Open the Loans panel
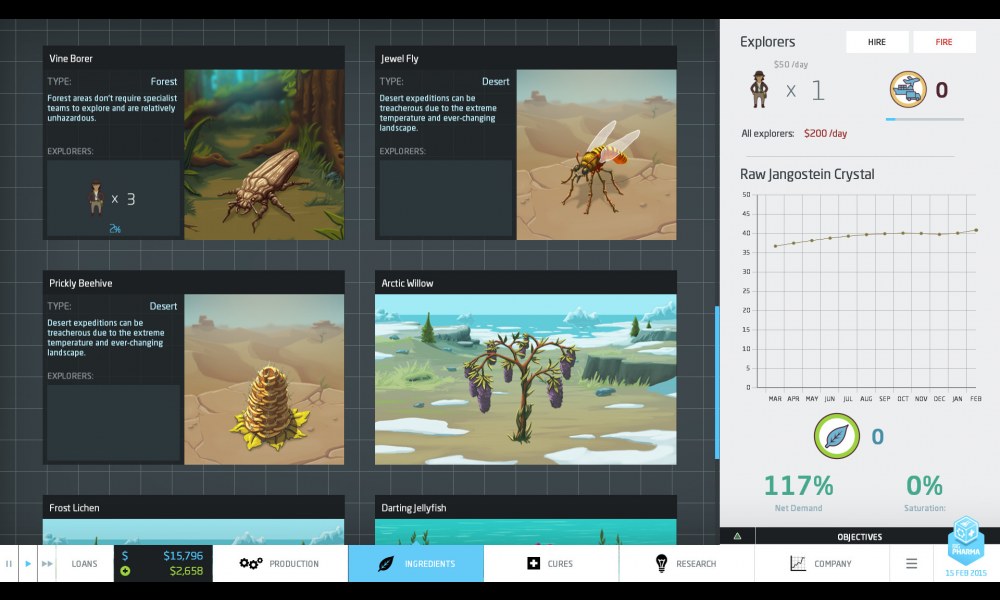1000x600 pixels. tap(85, 564)
